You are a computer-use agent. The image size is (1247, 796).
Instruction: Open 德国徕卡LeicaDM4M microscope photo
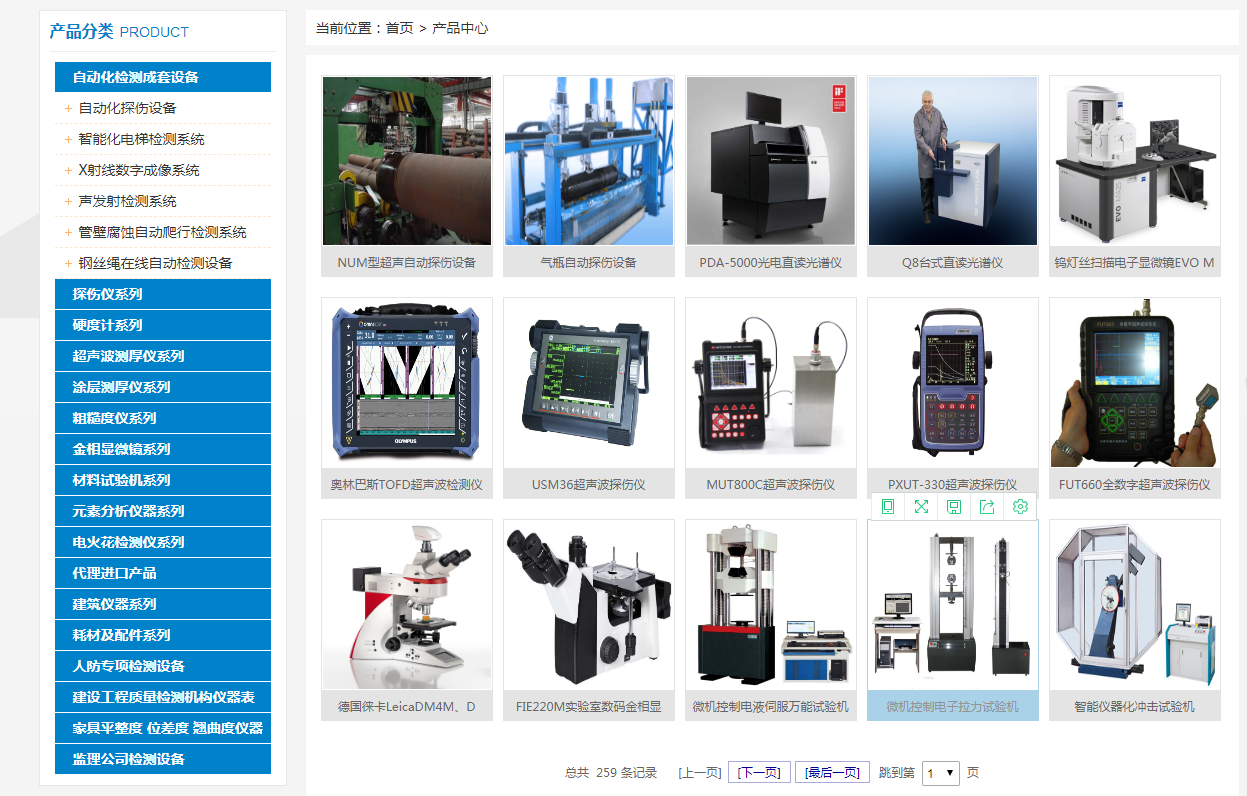click(x=407, y=605)
